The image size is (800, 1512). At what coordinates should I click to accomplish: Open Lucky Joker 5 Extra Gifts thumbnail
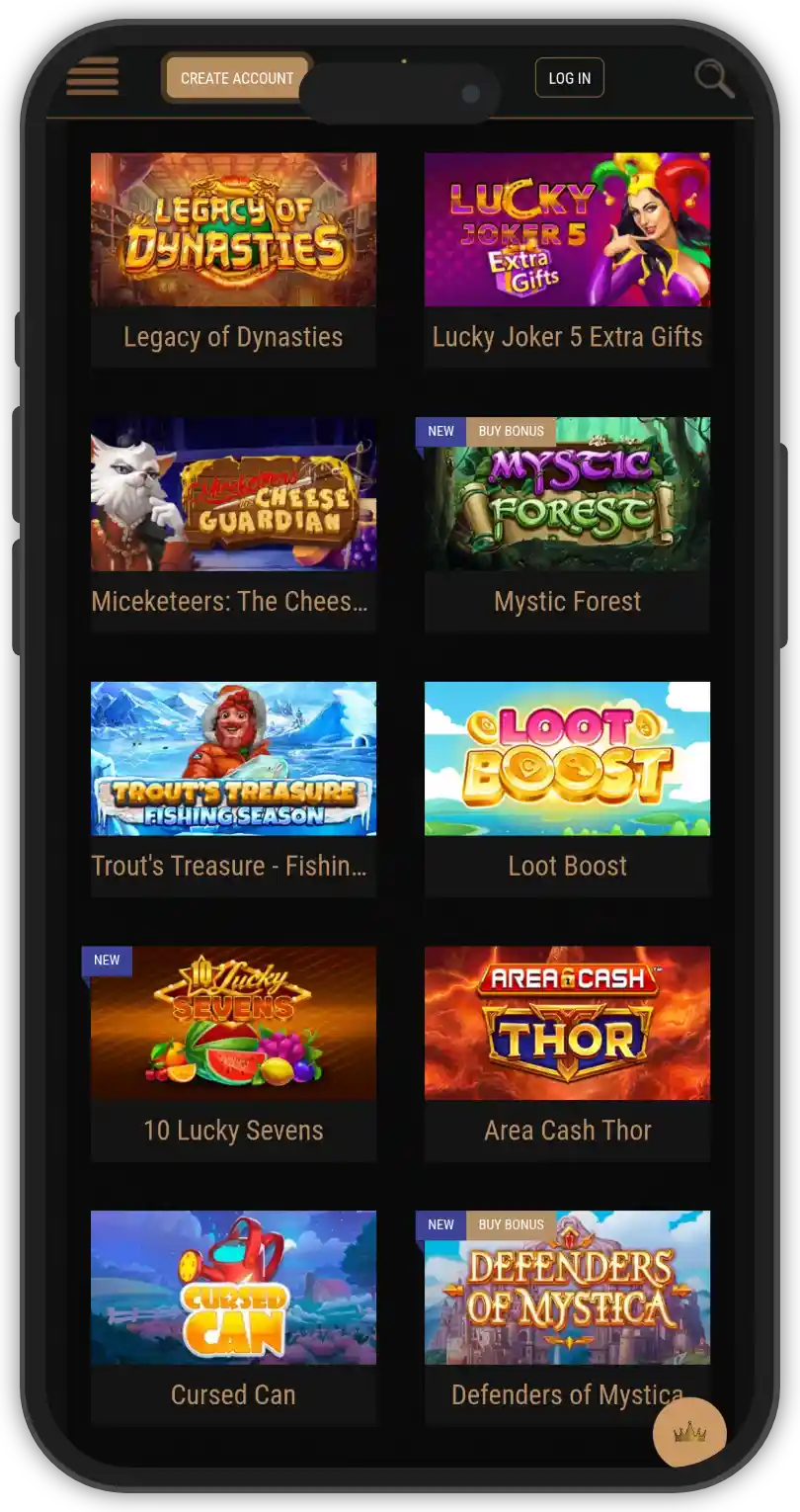pos(567,229)
